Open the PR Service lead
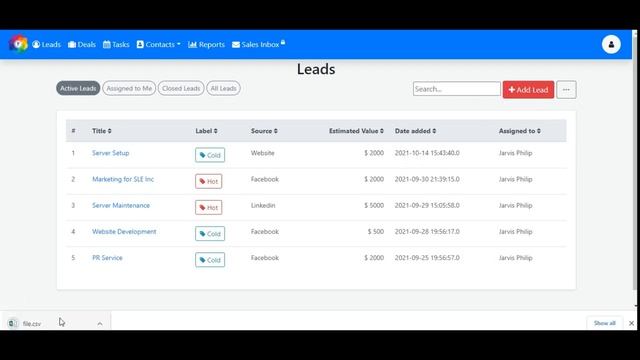 coord(107,258)
